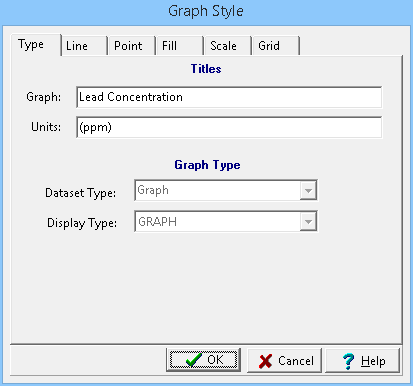Open Help for this dialog
The height and width of the screenshot is (386, 413).
click(x=362, y=360)
